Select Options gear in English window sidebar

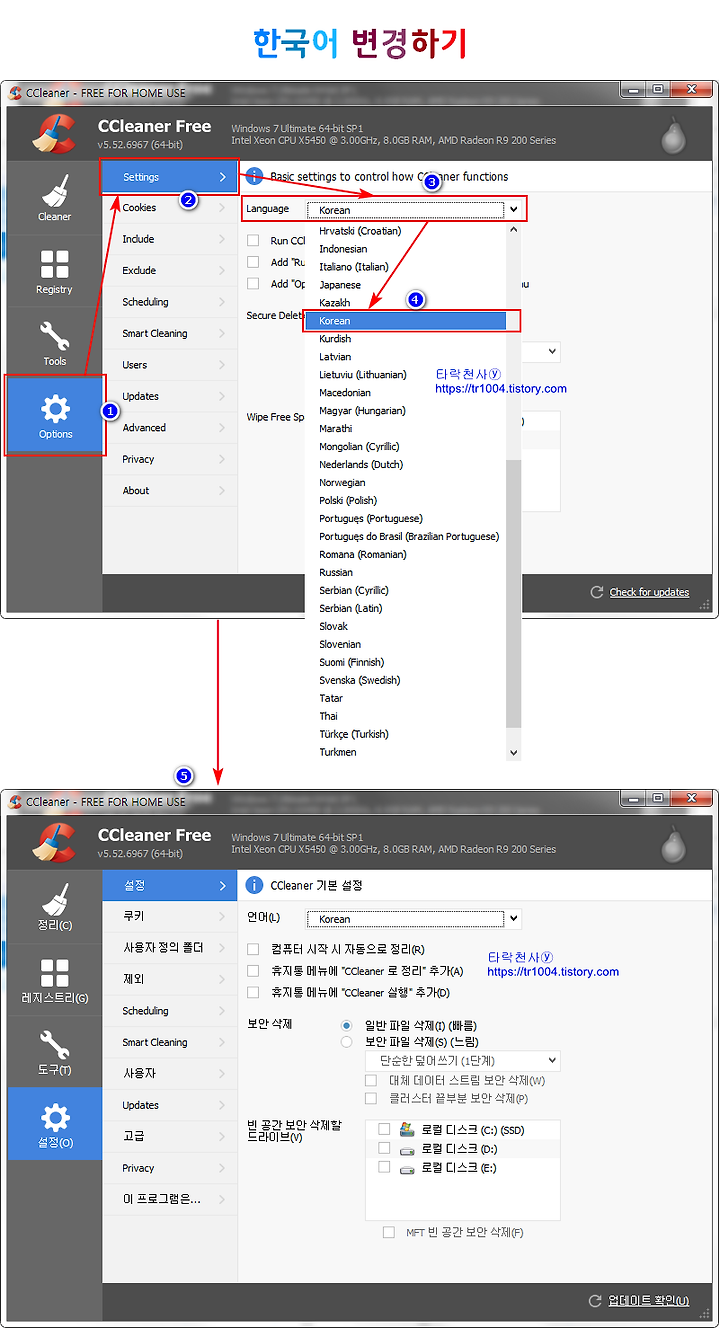coord(55,415)
